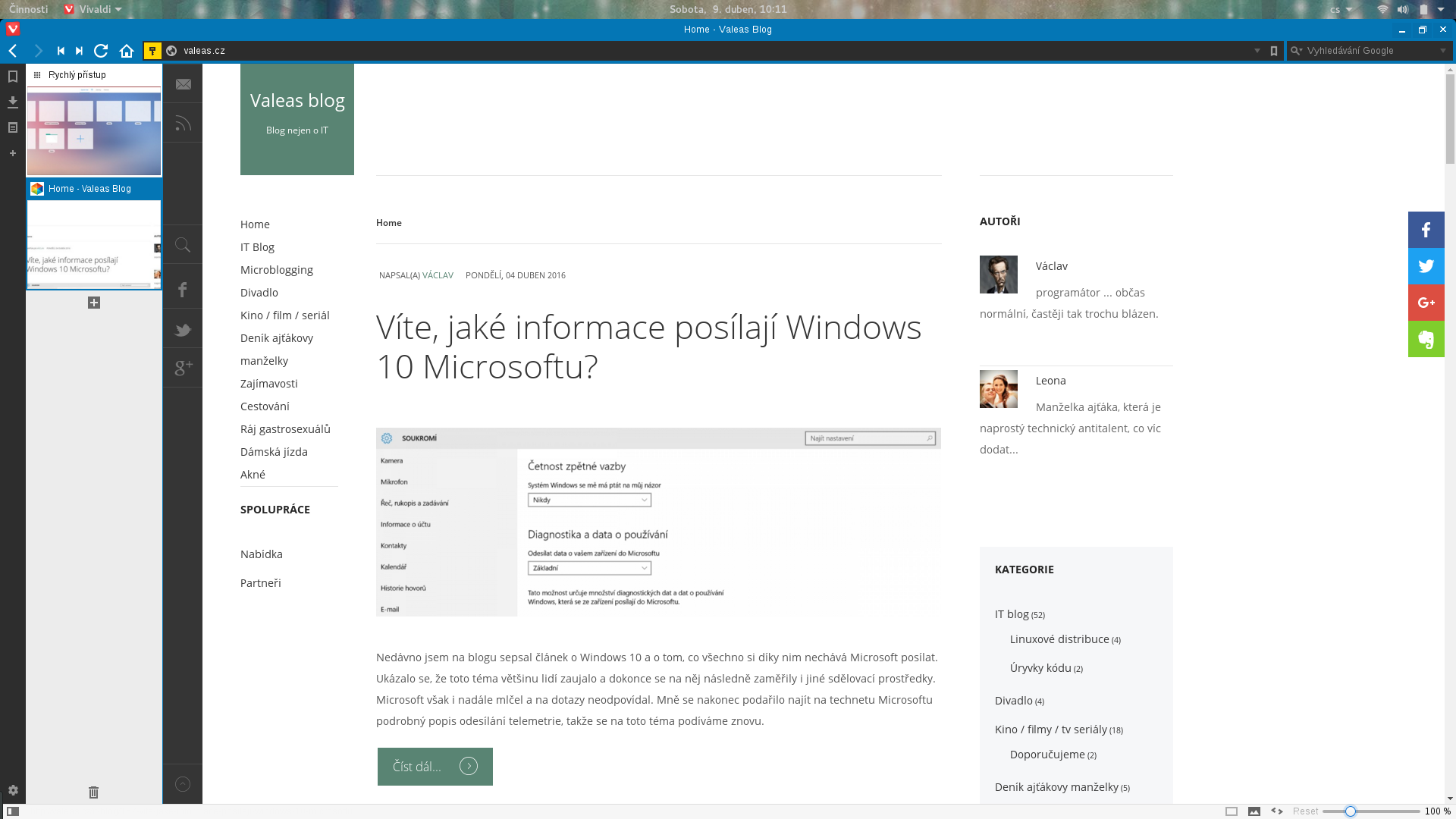Open the yellow key site info badge

click(x=152, y=51)
